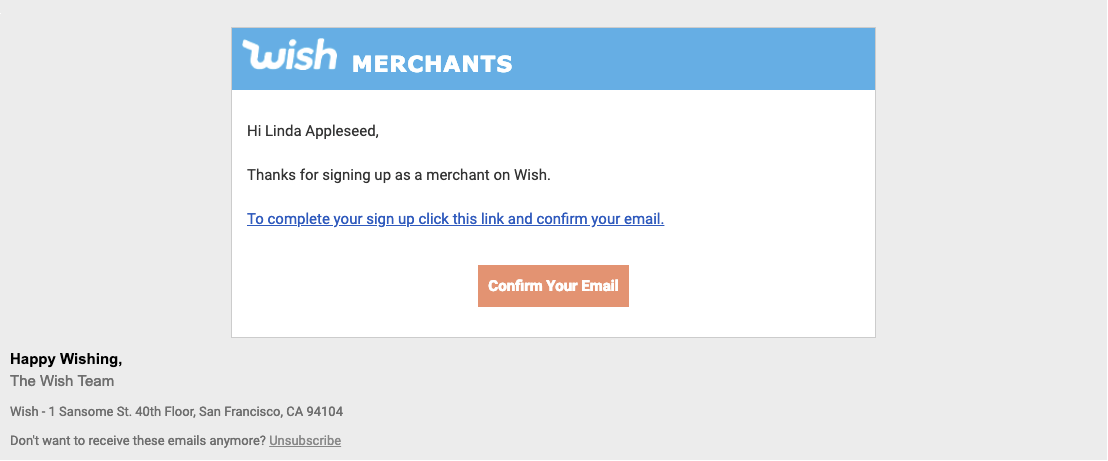Click the Confirm Your Email button
This screenshot has width=1108, height=461.
tap(553, 286)
